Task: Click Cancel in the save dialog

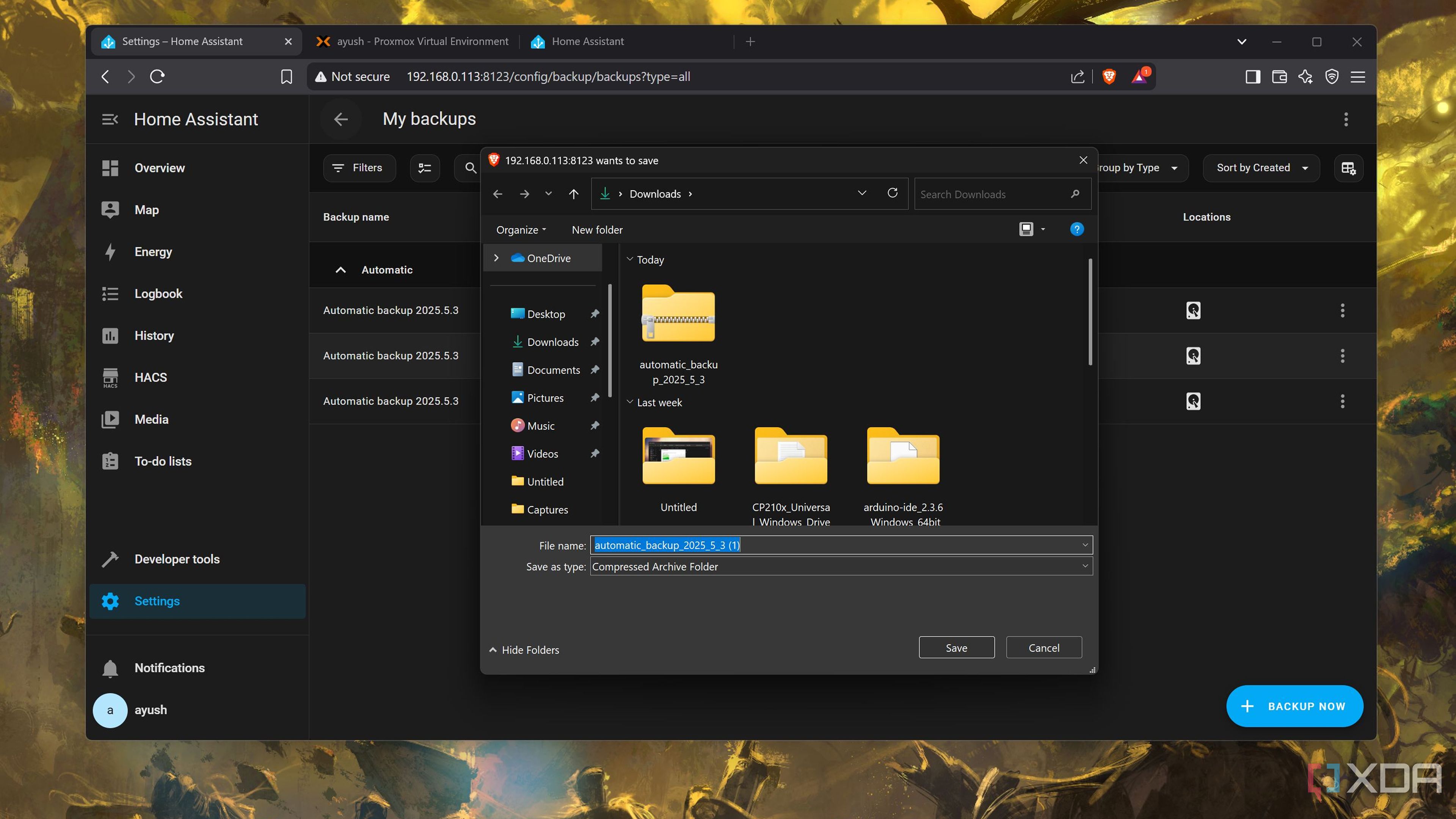Action: [x=1043, y=648]
